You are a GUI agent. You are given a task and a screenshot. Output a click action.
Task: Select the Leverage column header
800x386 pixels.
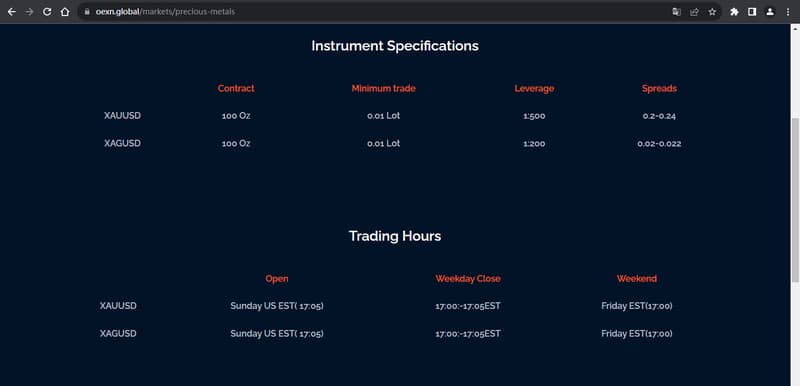coord(534,89)
